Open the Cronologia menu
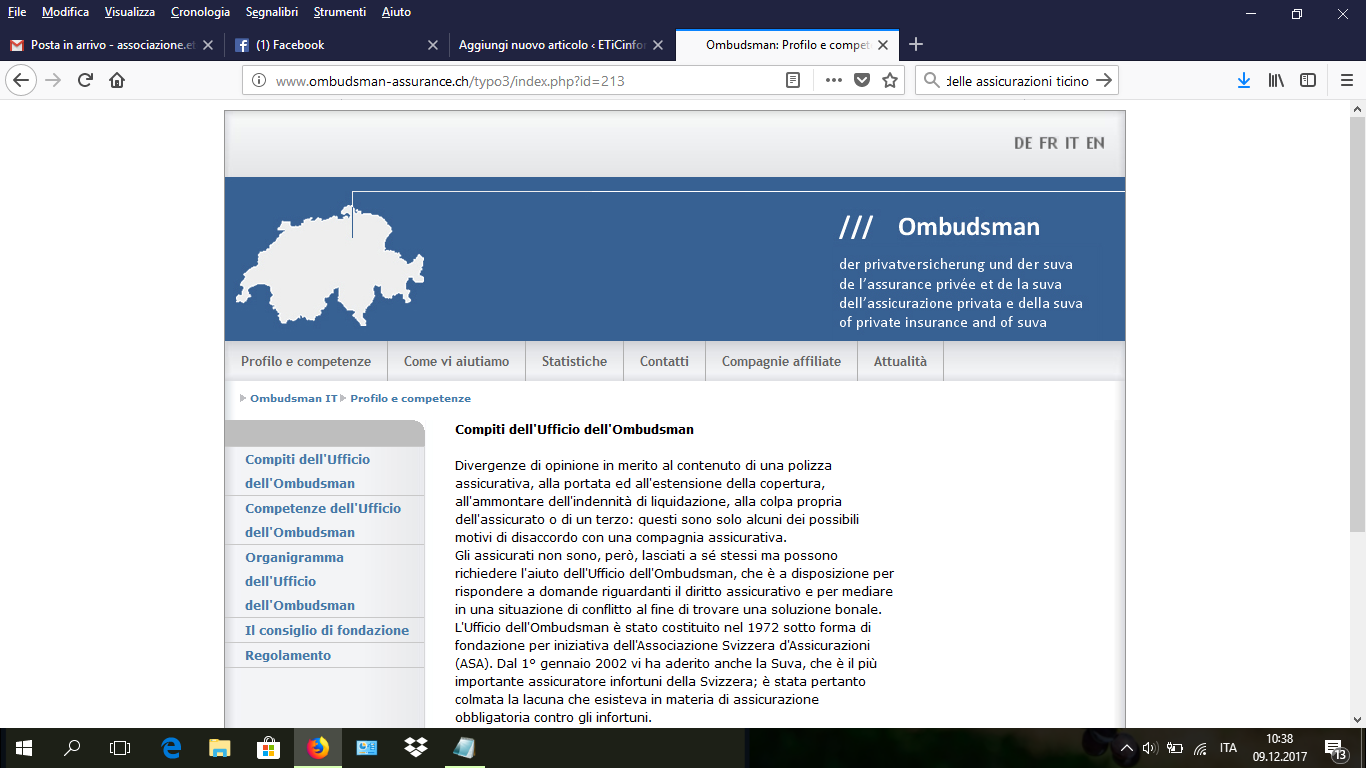 200,12
